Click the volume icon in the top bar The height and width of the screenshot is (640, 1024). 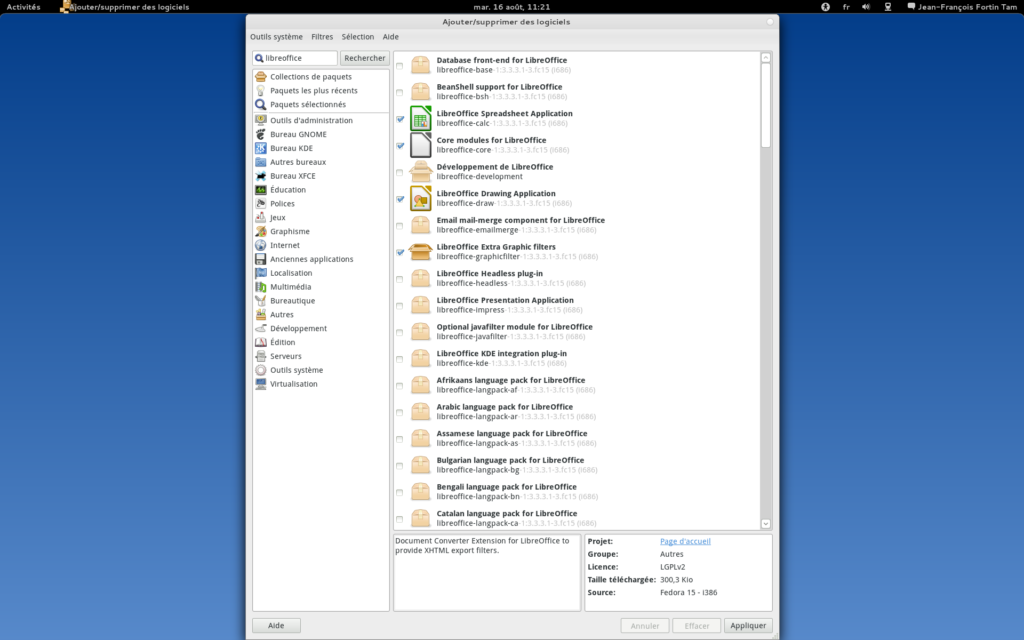pyautogui.click(x=865, y=7)
